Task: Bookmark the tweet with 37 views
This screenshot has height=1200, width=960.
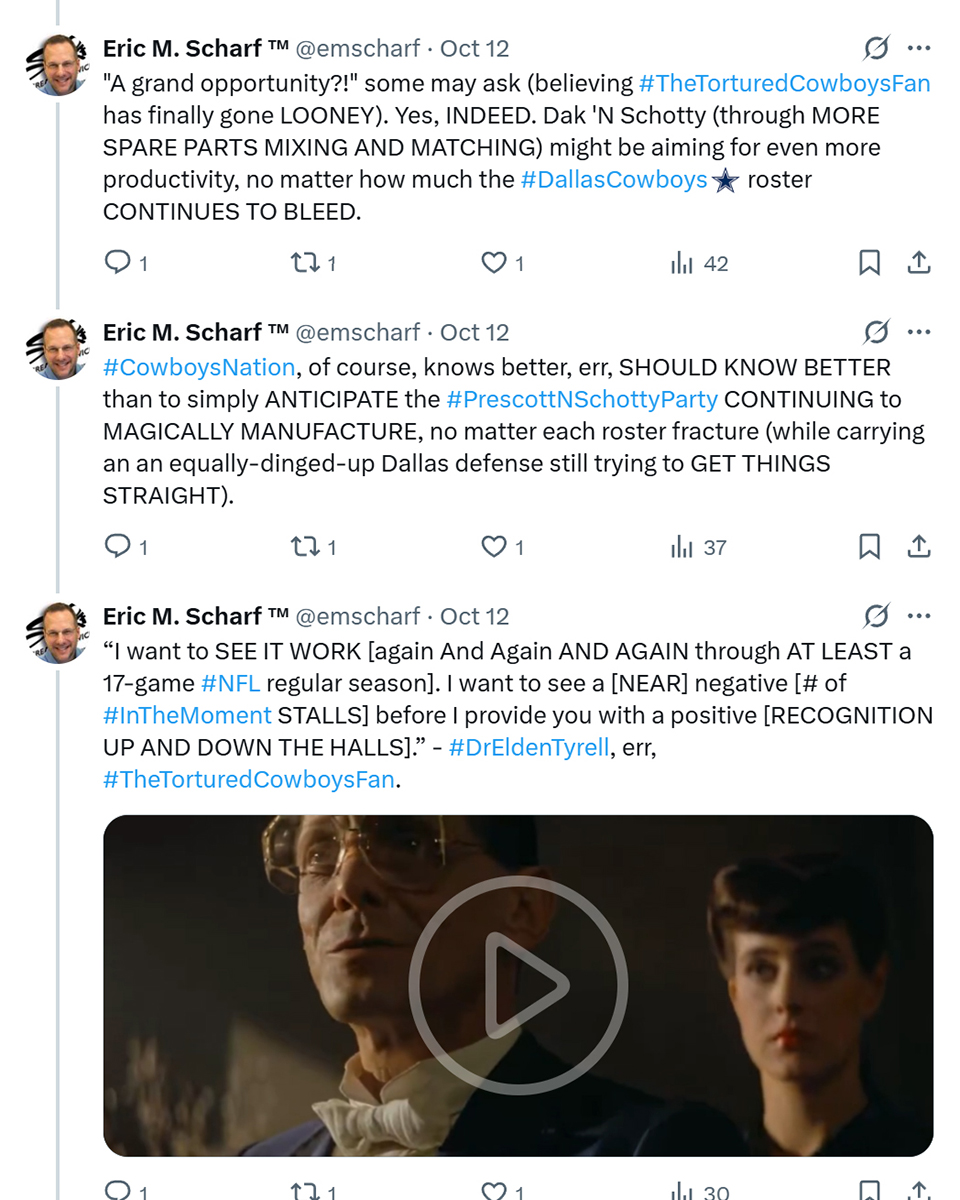Action: 869,547
